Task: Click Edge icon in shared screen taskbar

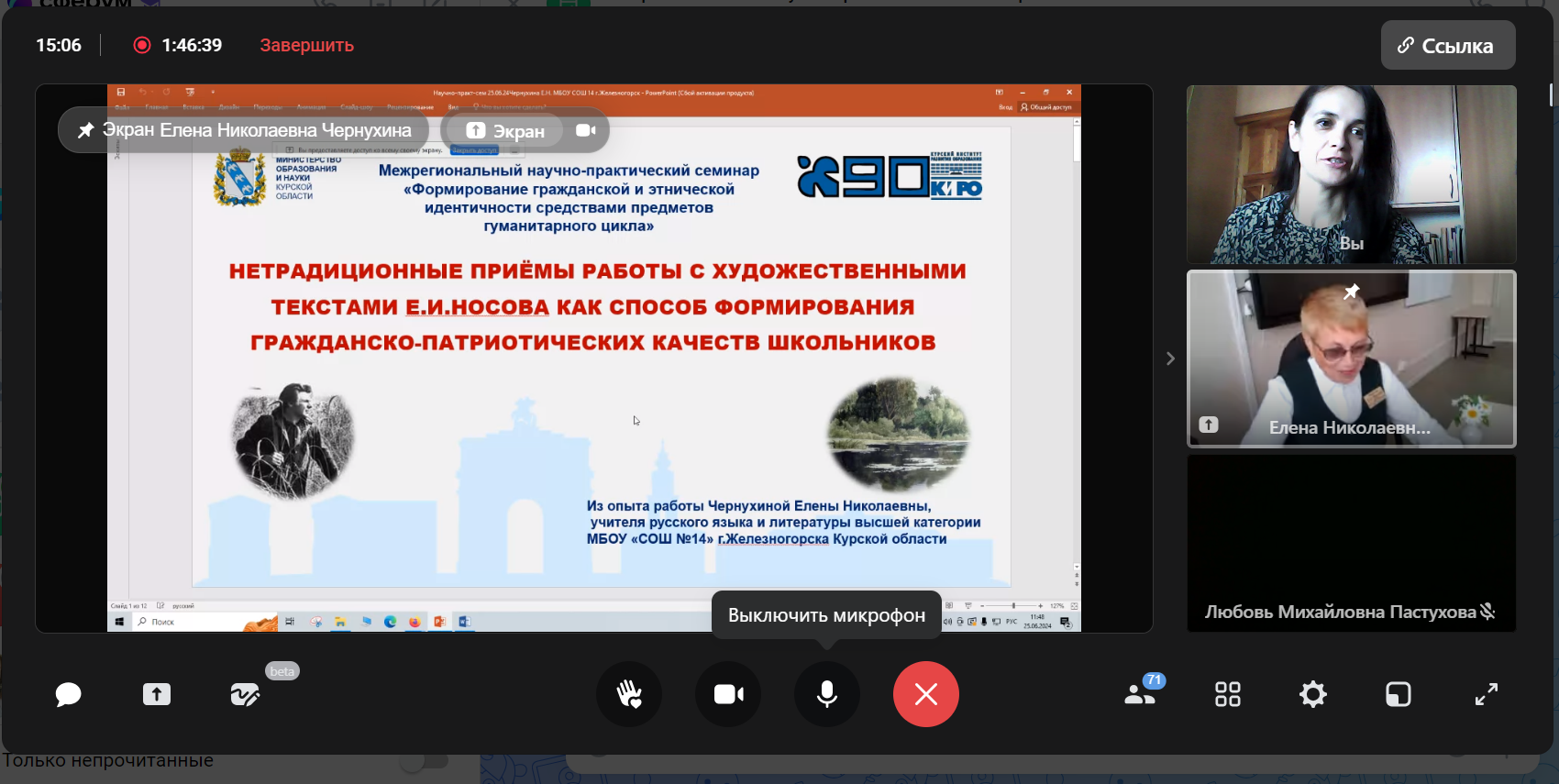Action: coord(390,622)
